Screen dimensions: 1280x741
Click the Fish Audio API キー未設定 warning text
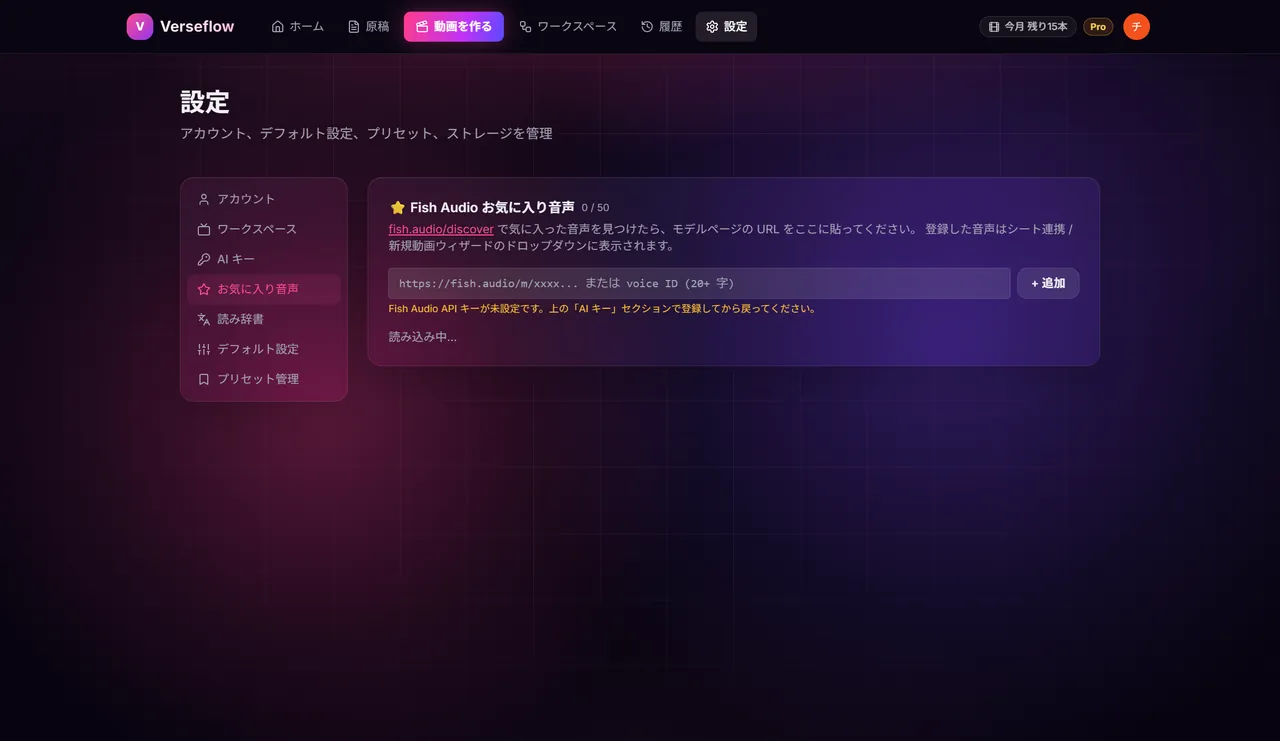602,309
